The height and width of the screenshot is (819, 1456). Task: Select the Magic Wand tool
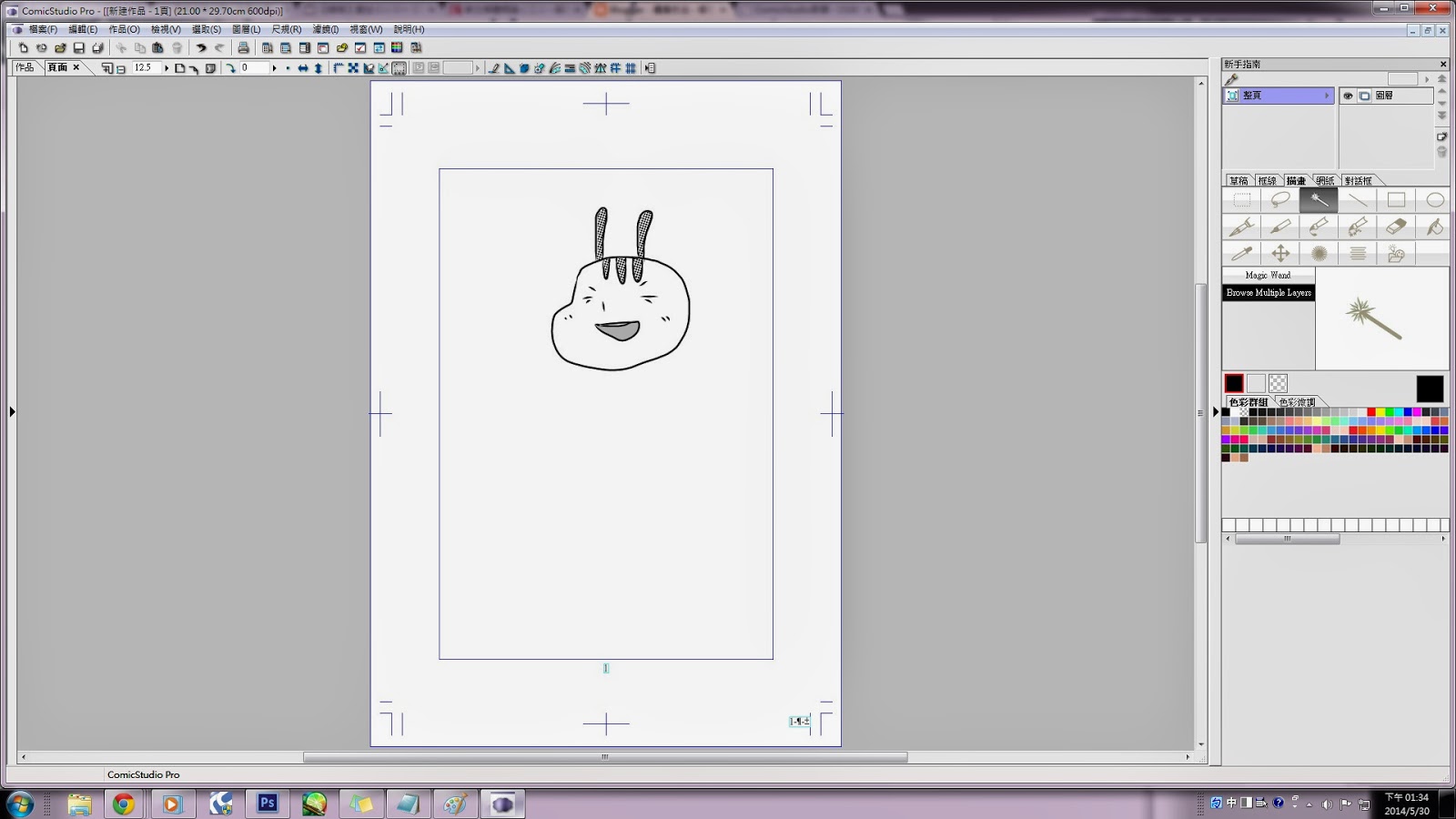click(1320, 200)
